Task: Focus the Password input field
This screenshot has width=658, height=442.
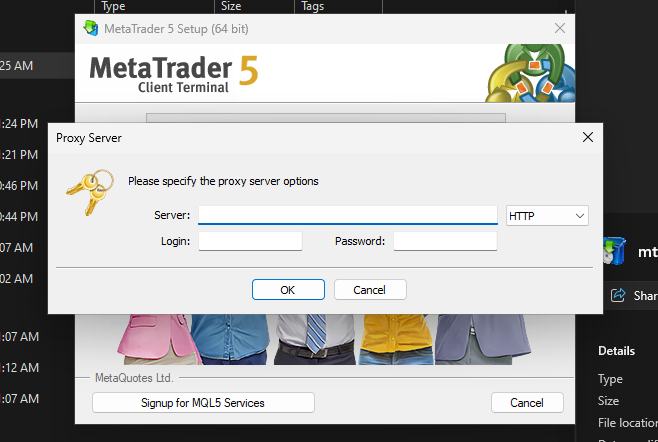Action: 445,241
